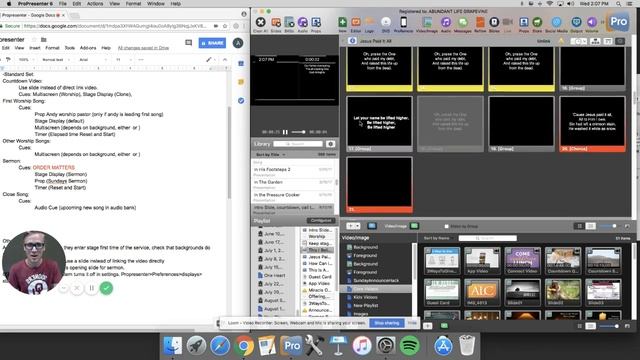Click the New presentation plus icon
The height and width of the screenshot is (360, 640).
(x=342, y=22)
